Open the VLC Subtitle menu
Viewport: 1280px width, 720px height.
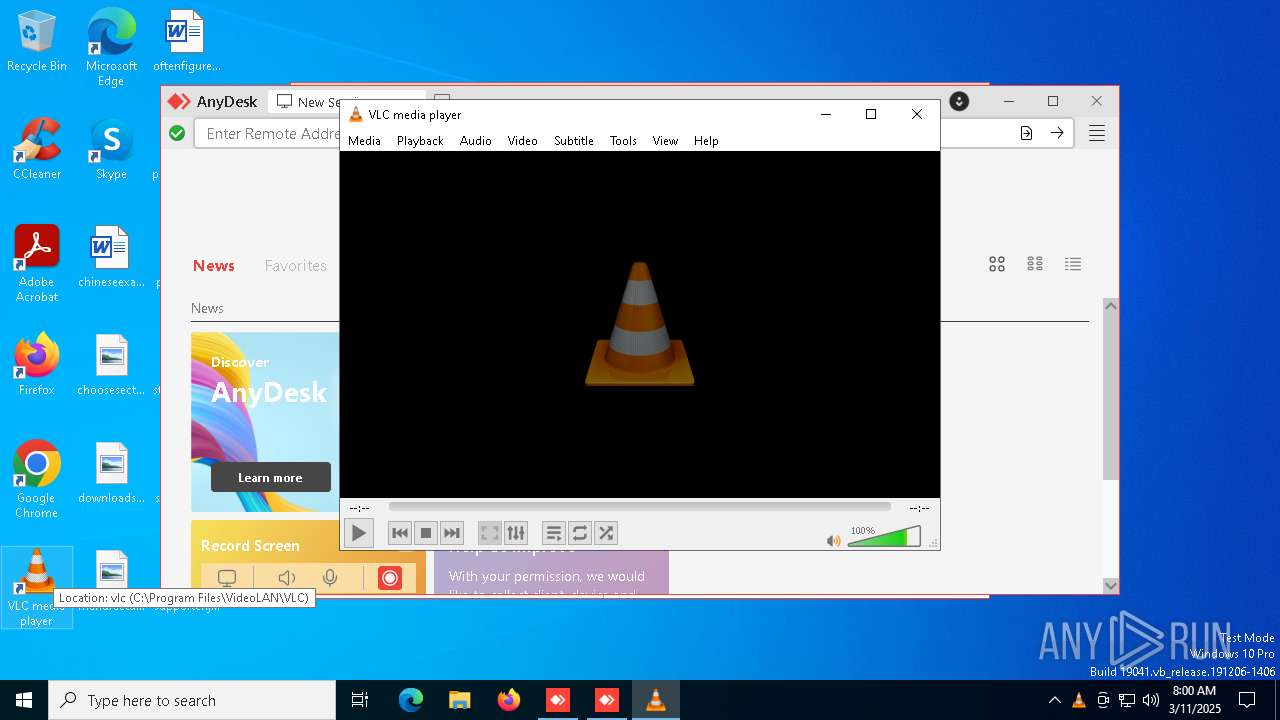click(574, 141)
